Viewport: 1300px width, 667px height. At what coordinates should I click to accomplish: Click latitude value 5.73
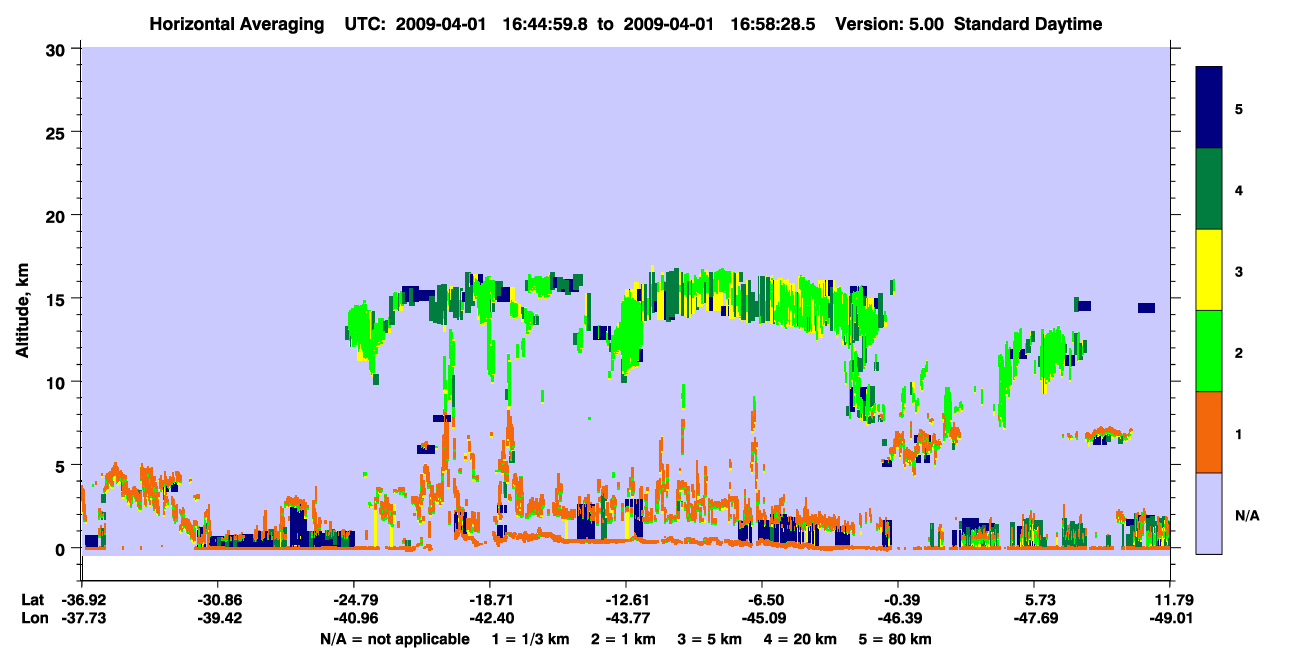point(1040,600)
